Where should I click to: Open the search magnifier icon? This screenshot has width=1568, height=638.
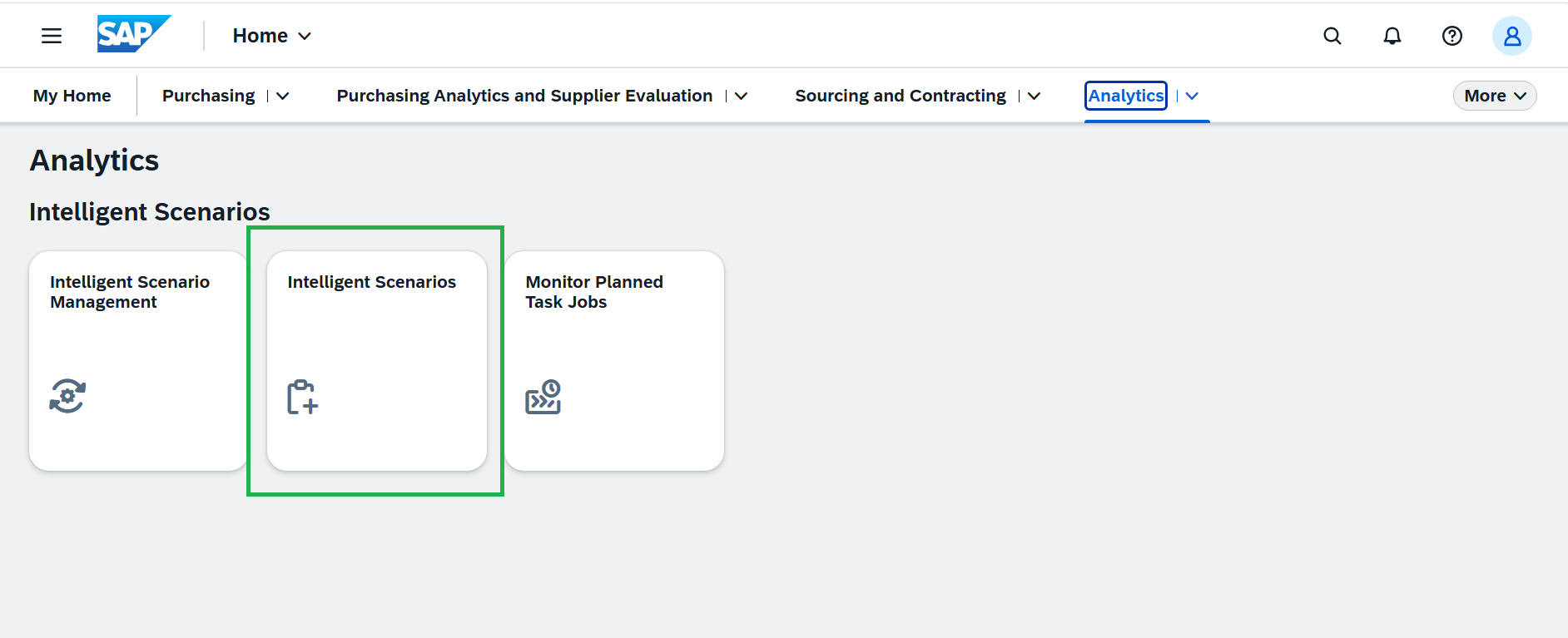pos(1332,36)
